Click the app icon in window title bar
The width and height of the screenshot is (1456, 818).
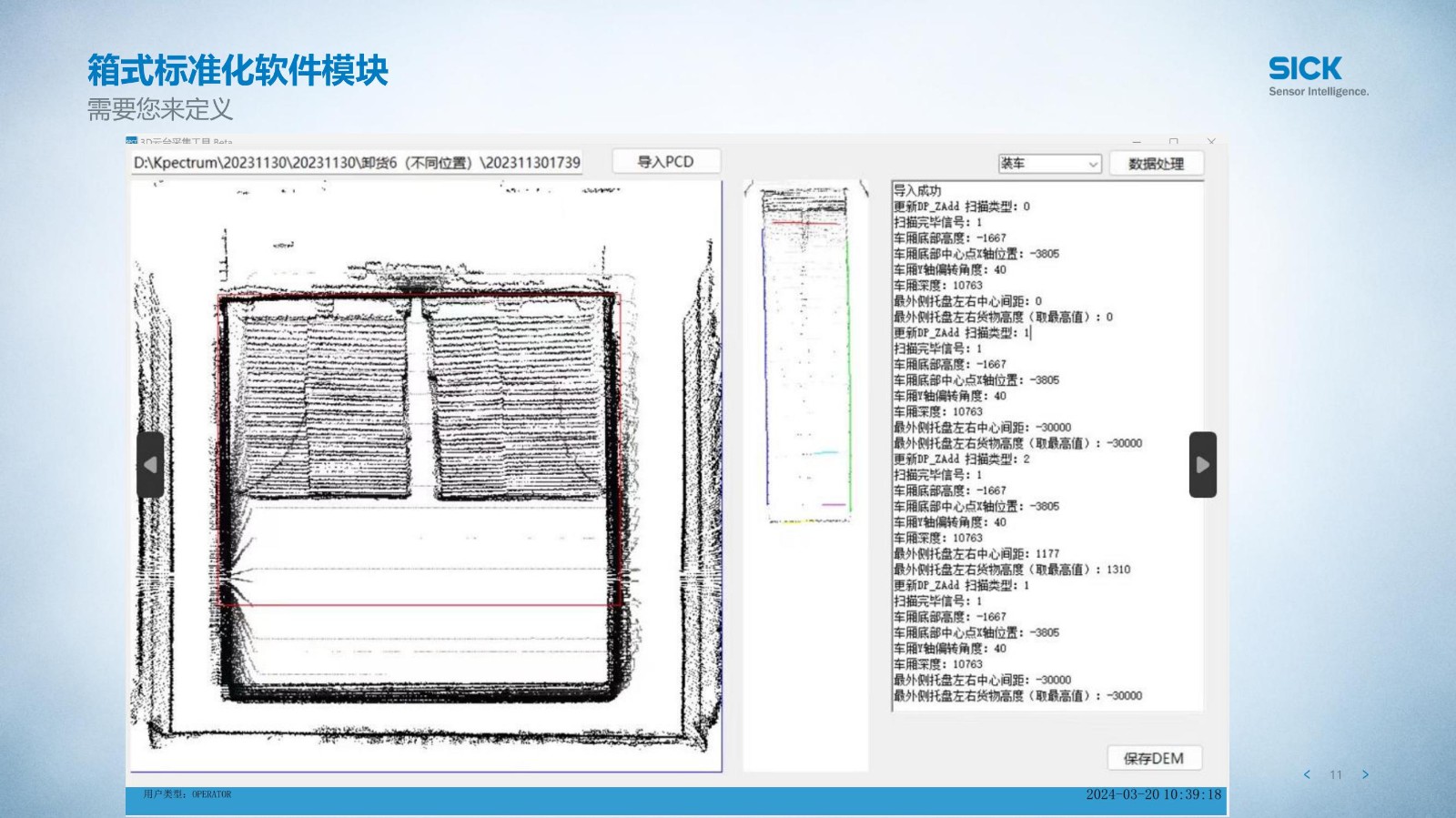click(131, 142)
